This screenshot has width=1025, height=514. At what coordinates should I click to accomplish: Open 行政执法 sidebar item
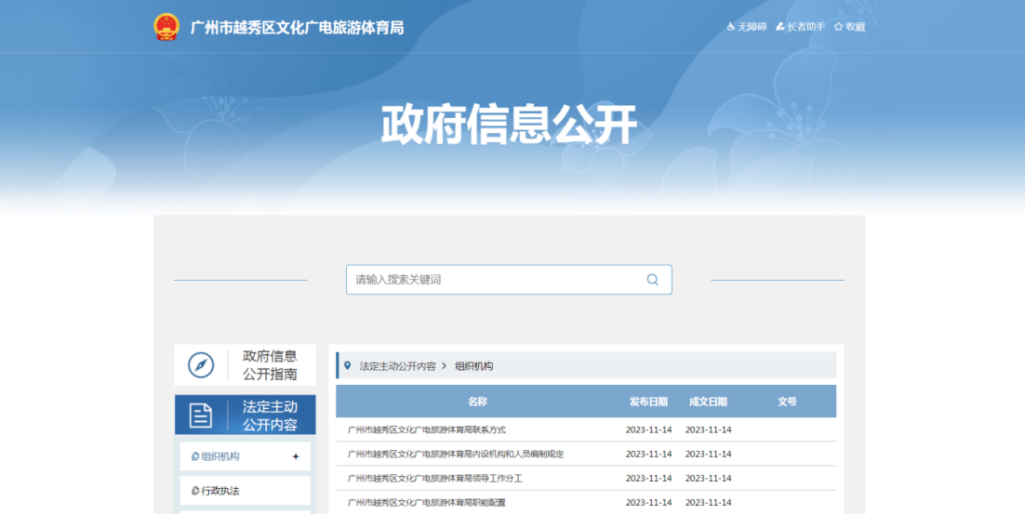tap(245, 490)
